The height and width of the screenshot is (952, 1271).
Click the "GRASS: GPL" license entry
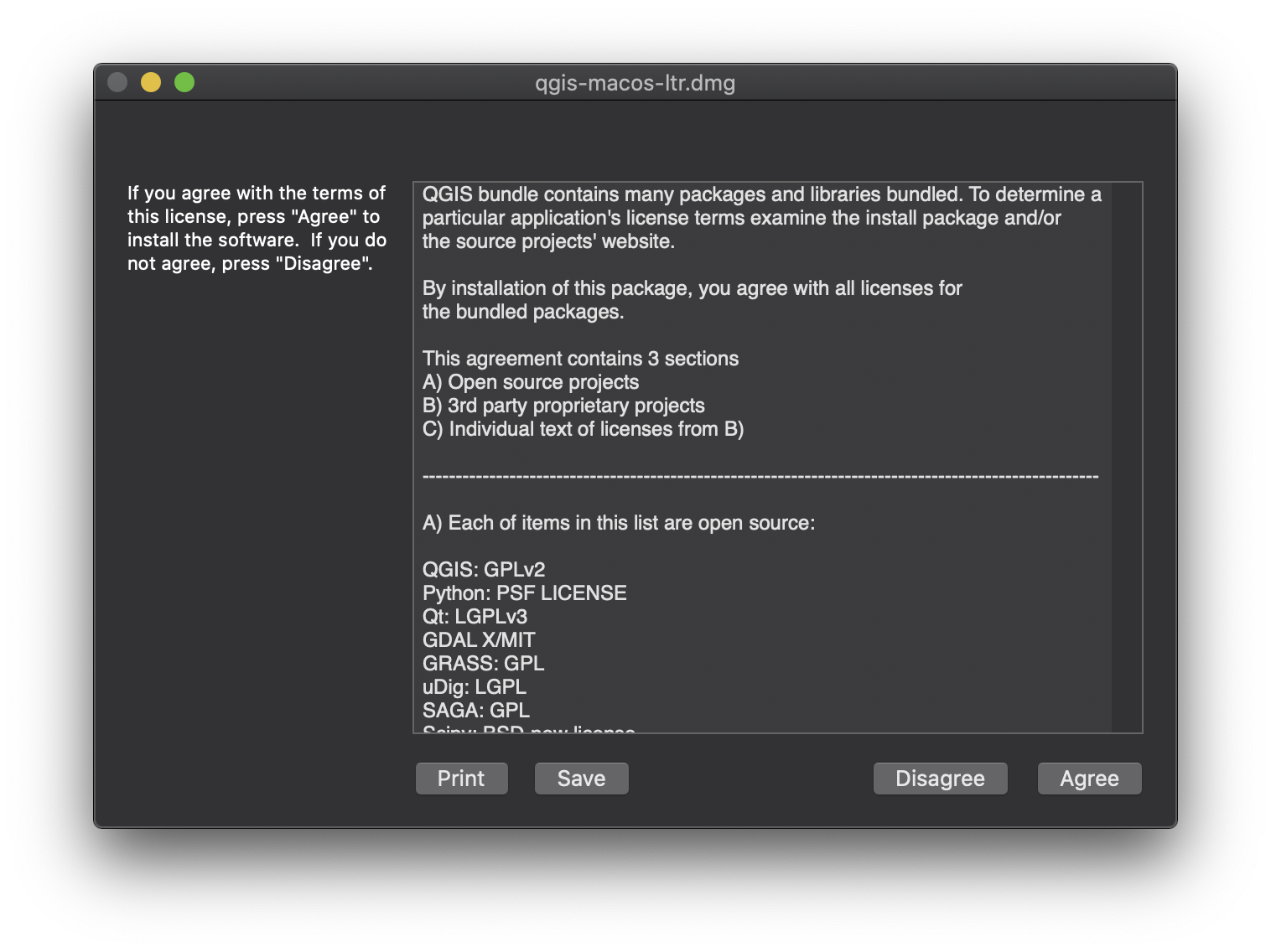484,664
